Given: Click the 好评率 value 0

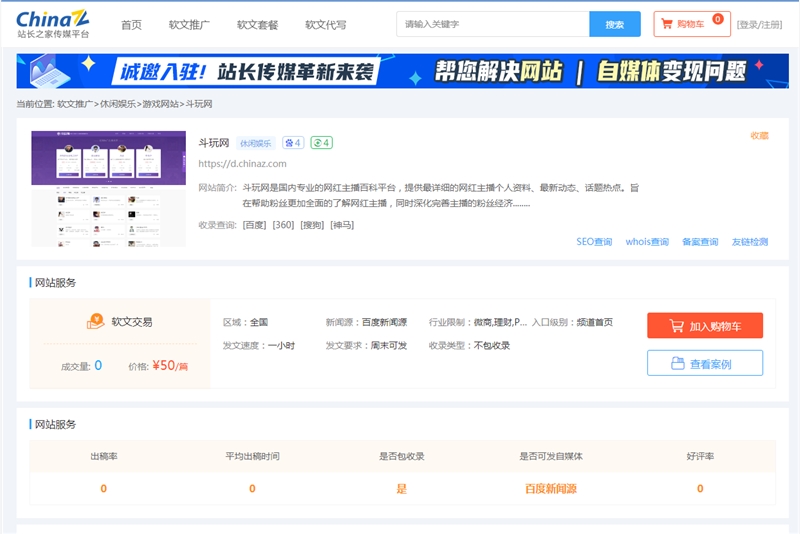Looking at the screenshot, I should click(700, 489).
